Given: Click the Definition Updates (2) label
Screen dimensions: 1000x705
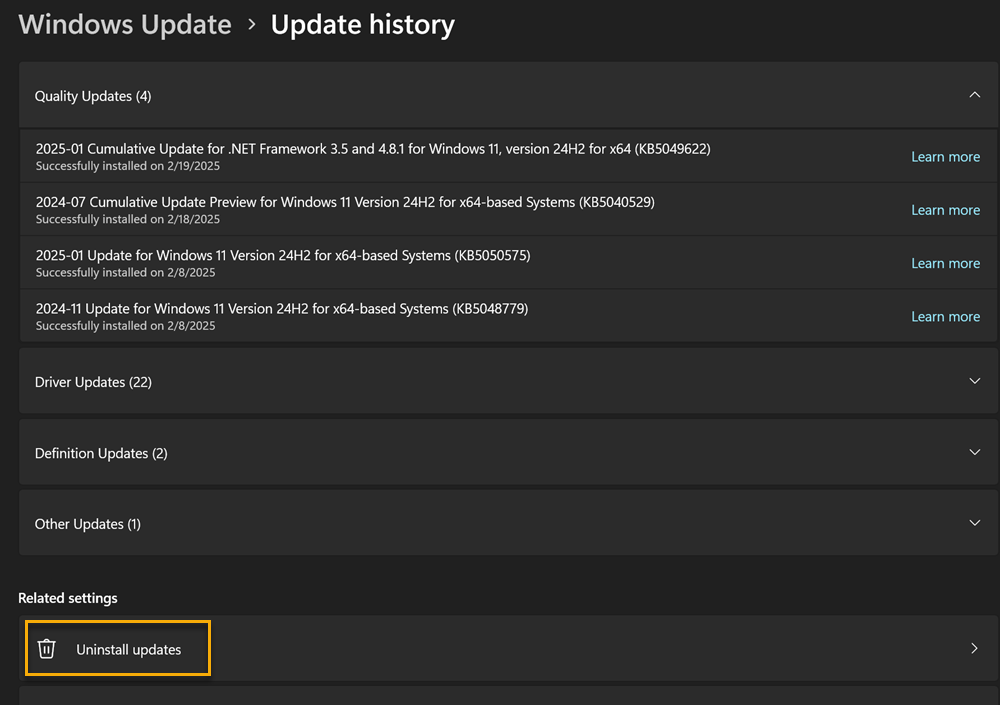Looking at the screenshot, I should pyautogui.click(x=101, y=453).
